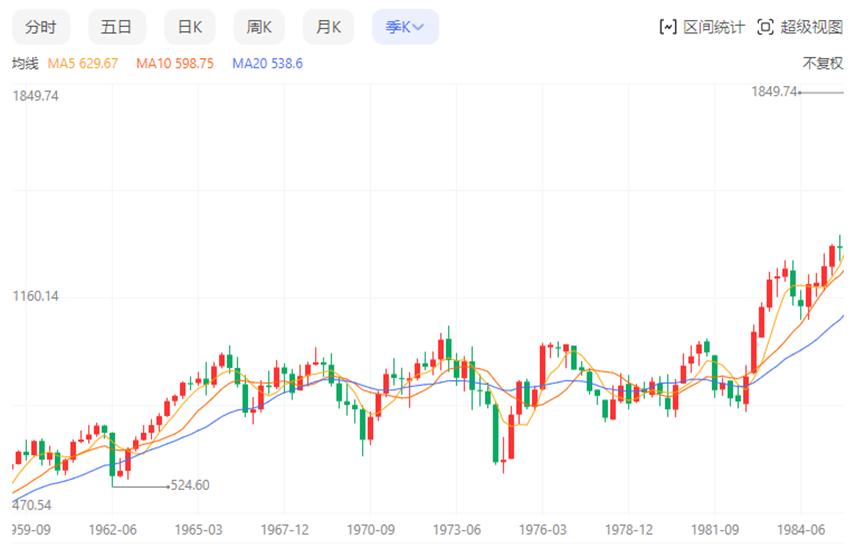Click the 区间统计 text label
Screen dimensions: 865x548
tap(714, 26)
